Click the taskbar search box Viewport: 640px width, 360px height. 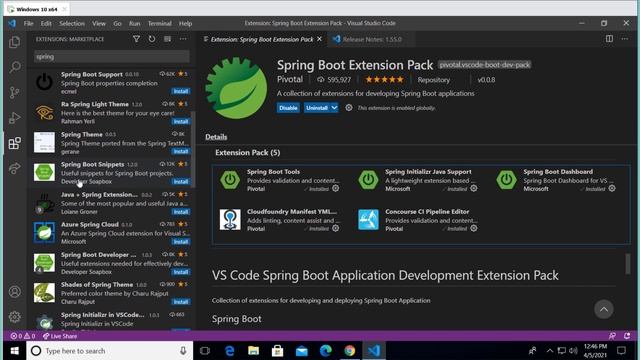[x=109, y=351]
